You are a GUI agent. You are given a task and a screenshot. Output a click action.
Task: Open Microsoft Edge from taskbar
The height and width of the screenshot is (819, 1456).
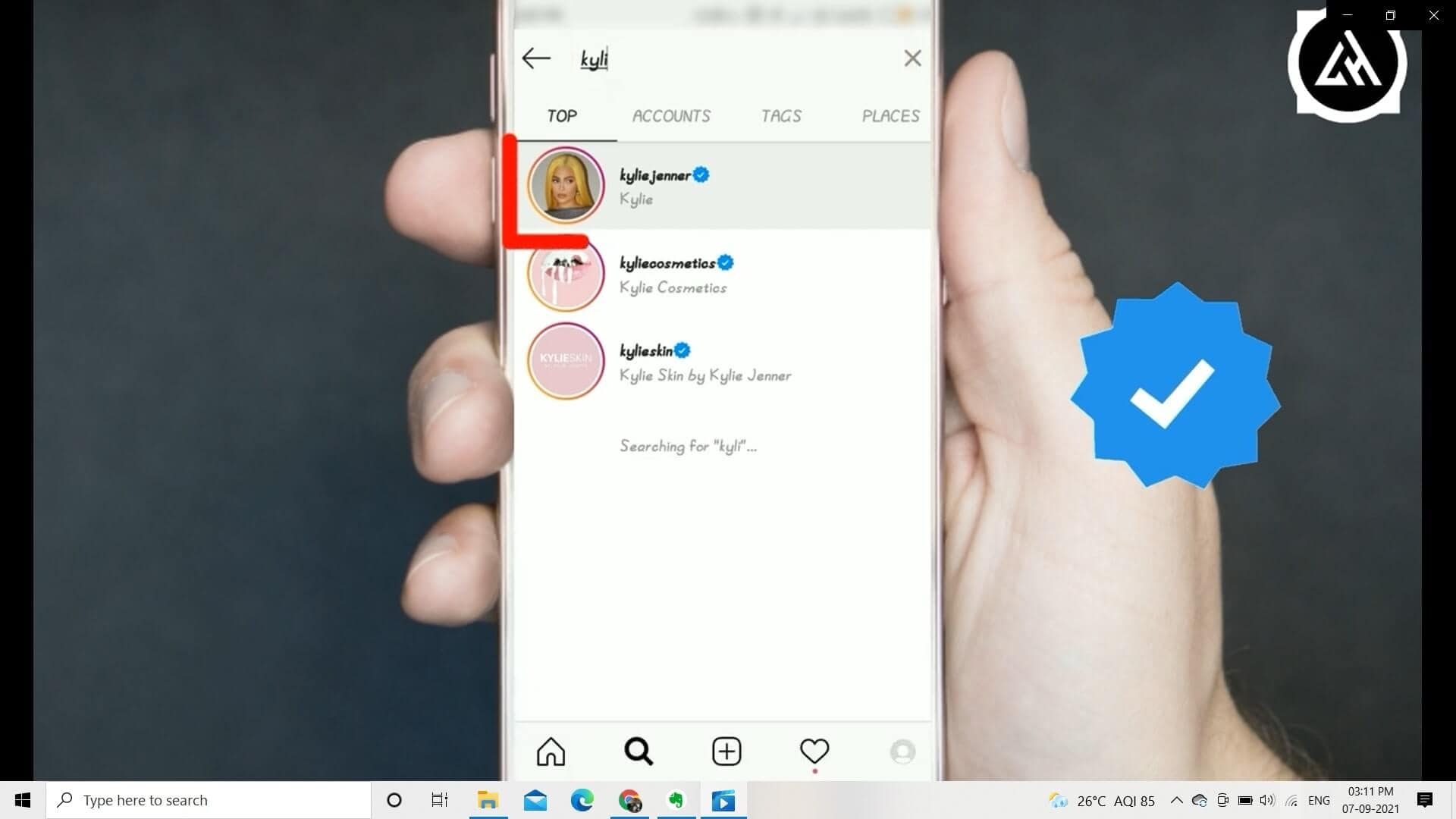point(582,800)
